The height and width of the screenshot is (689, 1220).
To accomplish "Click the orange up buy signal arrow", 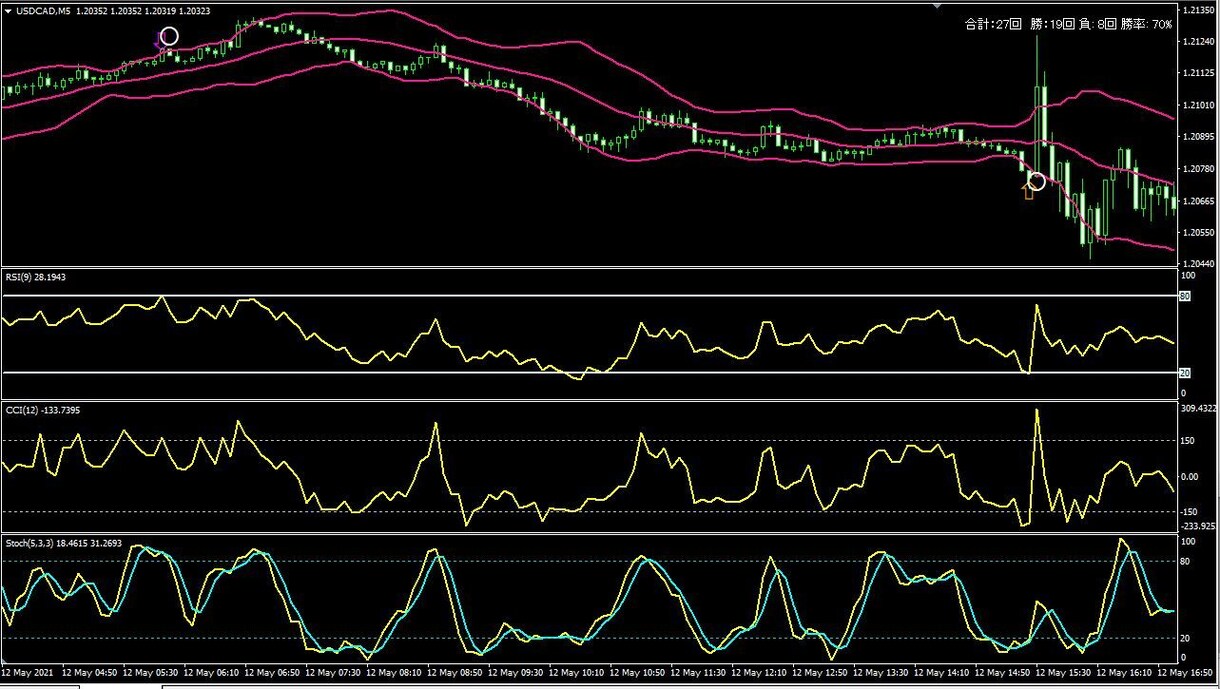I will (x=1028, y=190).
